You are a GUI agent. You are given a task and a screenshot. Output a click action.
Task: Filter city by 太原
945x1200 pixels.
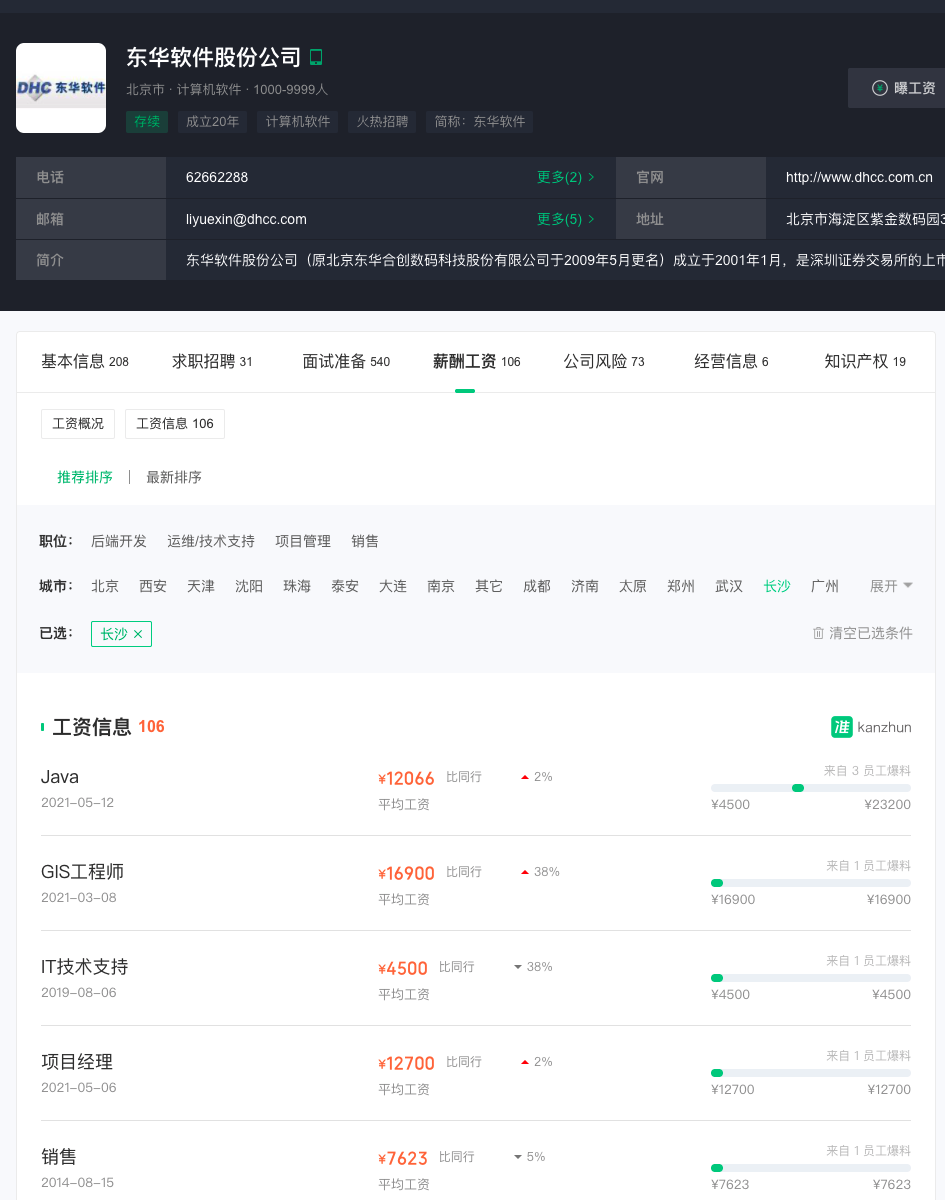tap(633, 586)
